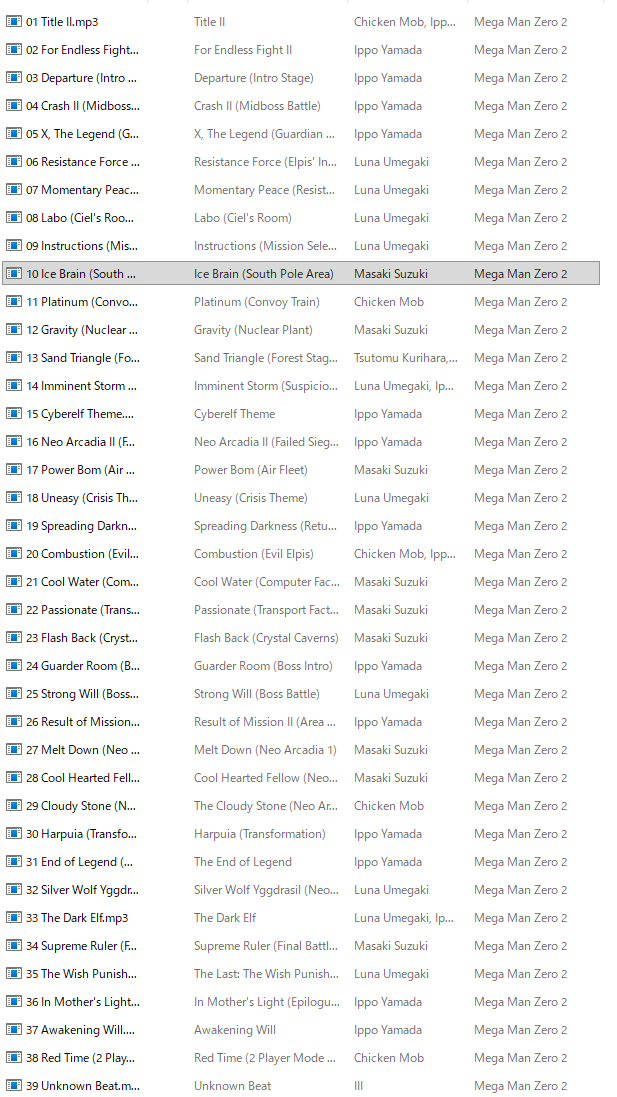Click title cell 'Combustion (Evil Elpis)'
617x1097 pixels.
(x=253, y=553)
